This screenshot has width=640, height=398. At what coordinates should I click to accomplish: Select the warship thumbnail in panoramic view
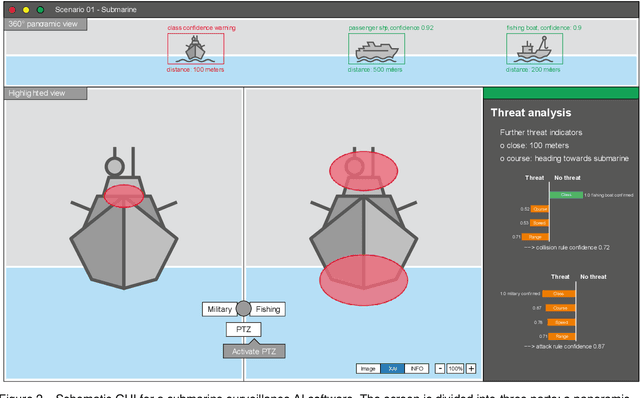(196, 49)
